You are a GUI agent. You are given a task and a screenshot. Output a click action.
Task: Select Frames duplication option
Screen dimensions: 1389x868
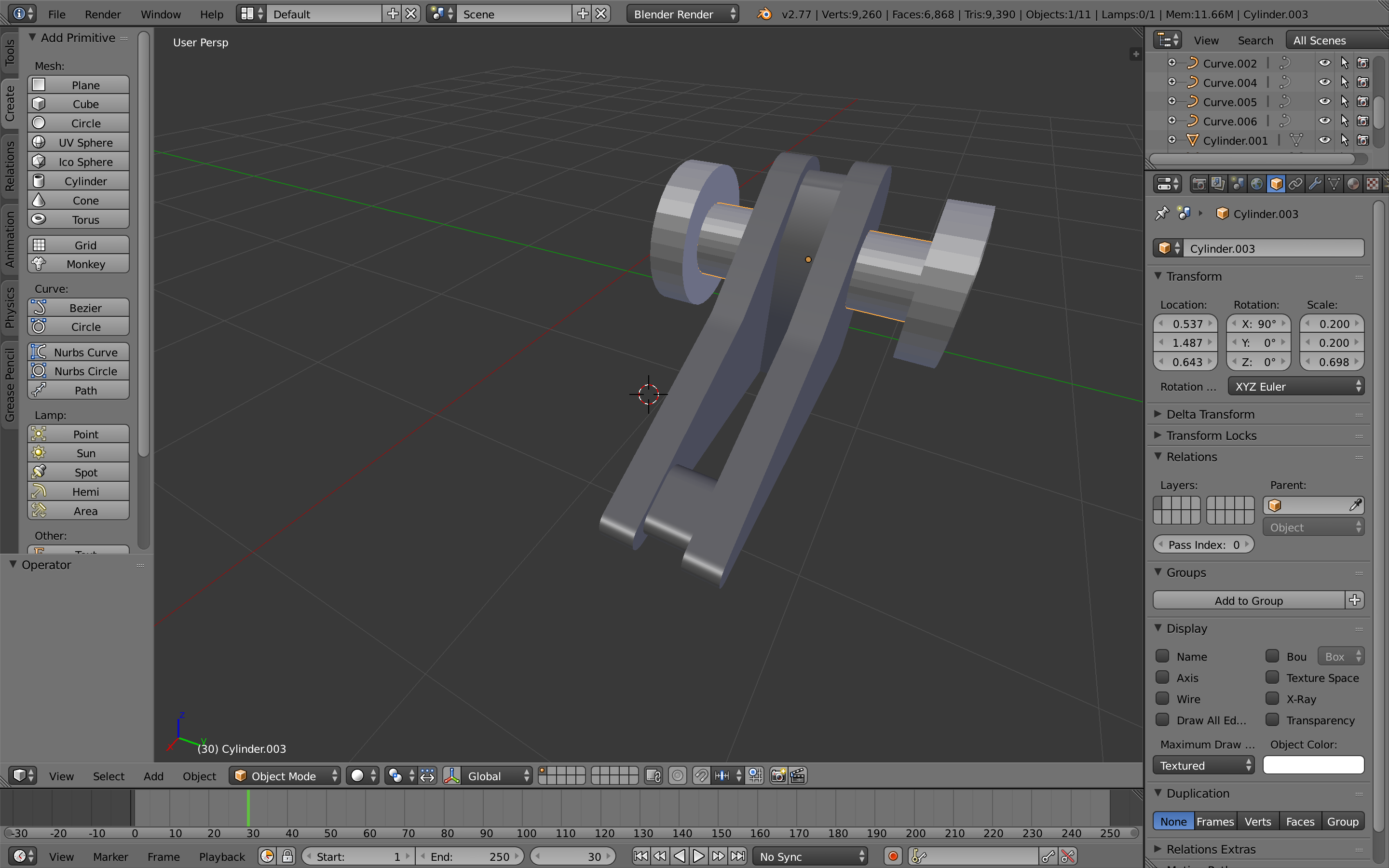click(x=1215, y=821)
